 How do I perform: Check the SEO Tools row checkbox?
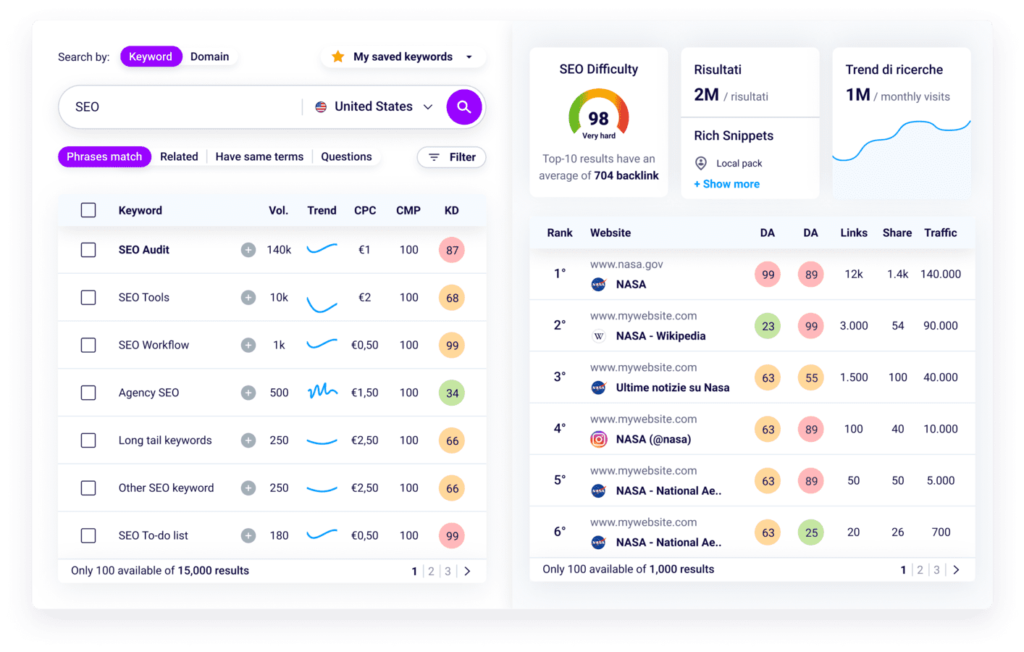pyautogui.click(x=88, y=297)
